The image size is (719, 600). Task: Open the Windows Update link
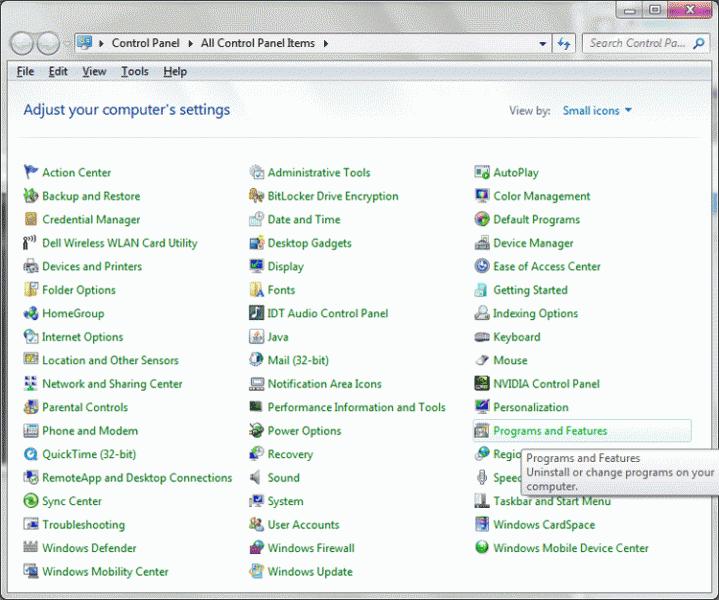[309, 572]
